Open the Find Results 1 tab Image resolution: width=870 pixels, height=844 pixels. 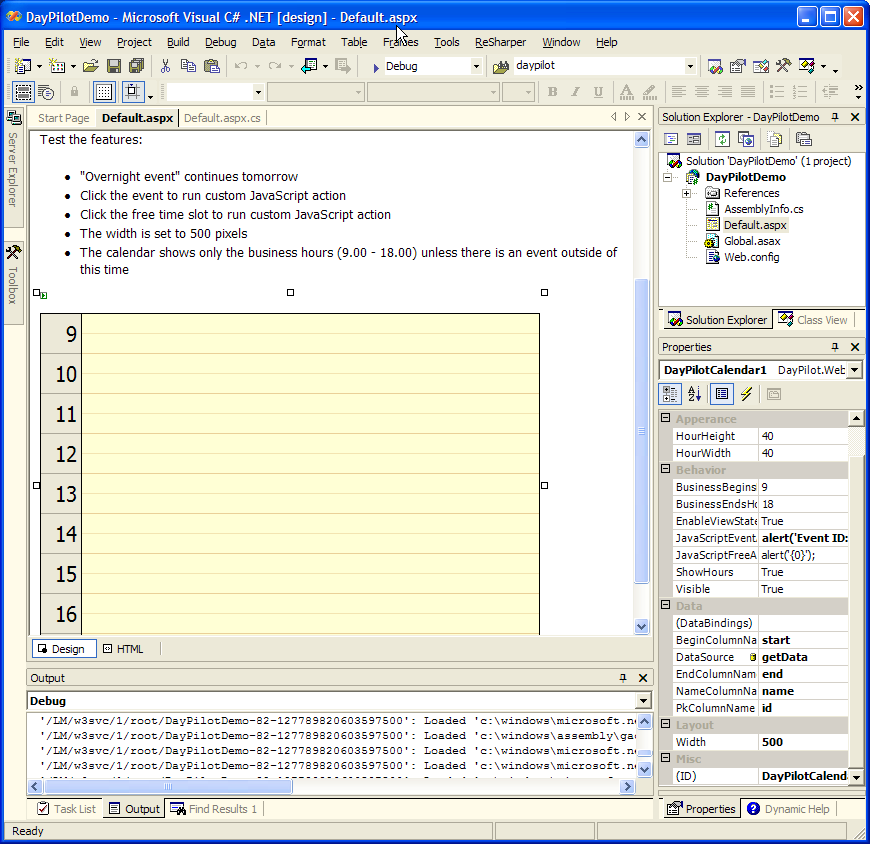214,809
